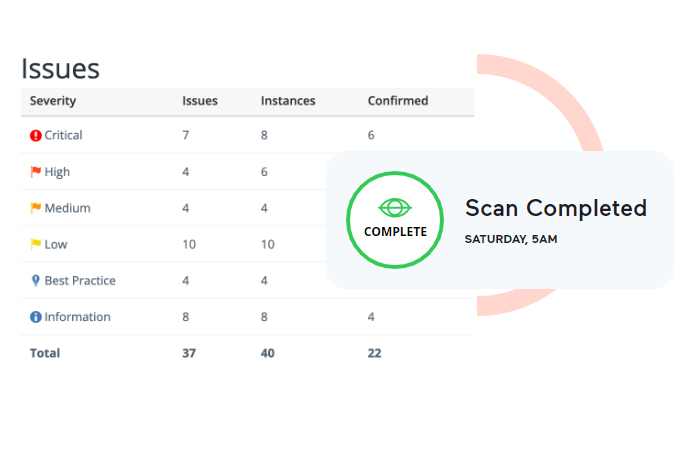Sort by the Confirmed column header

pos(398,101)
